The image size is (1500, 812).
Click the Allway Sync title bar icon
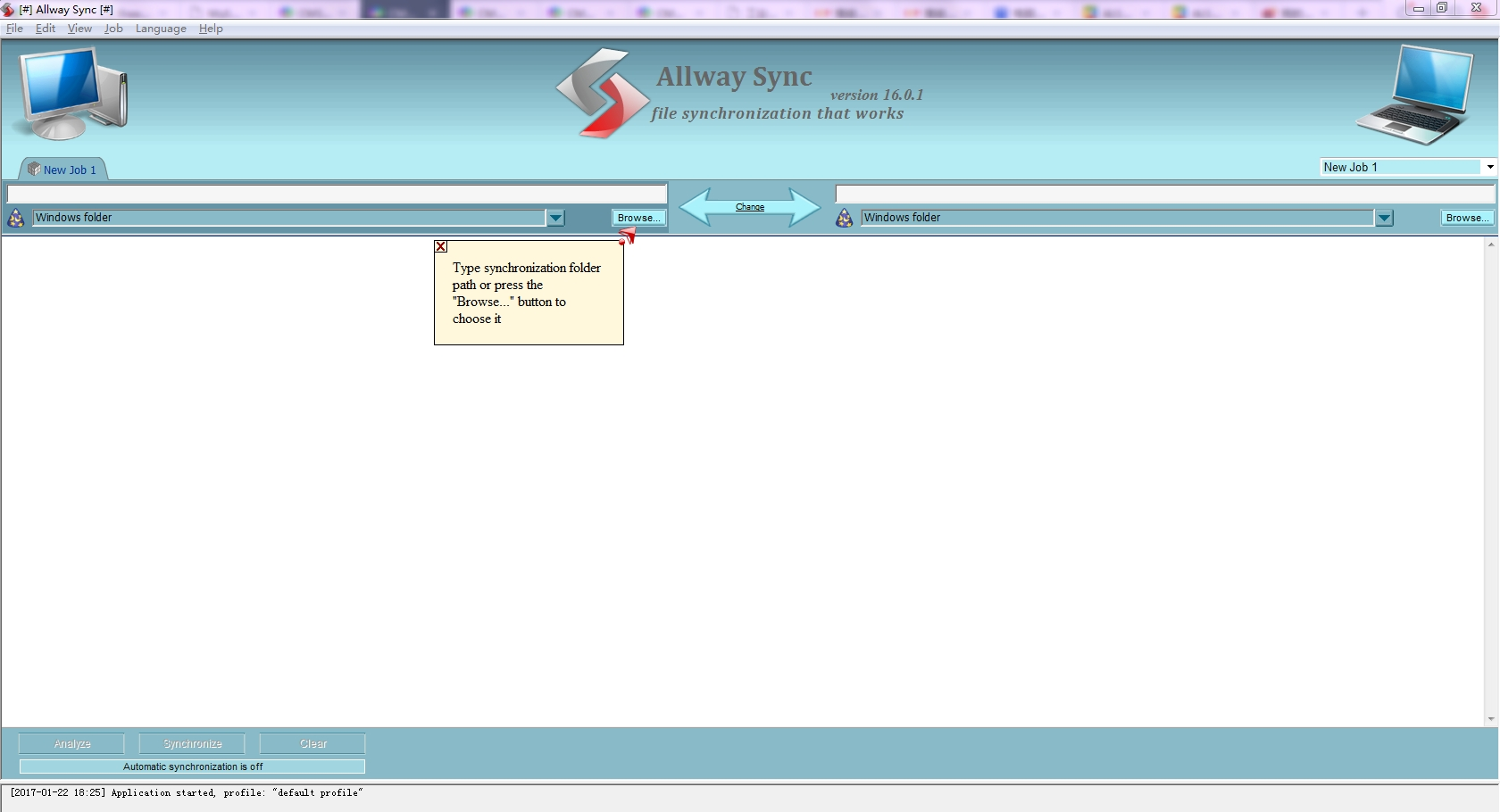[9, 10]
